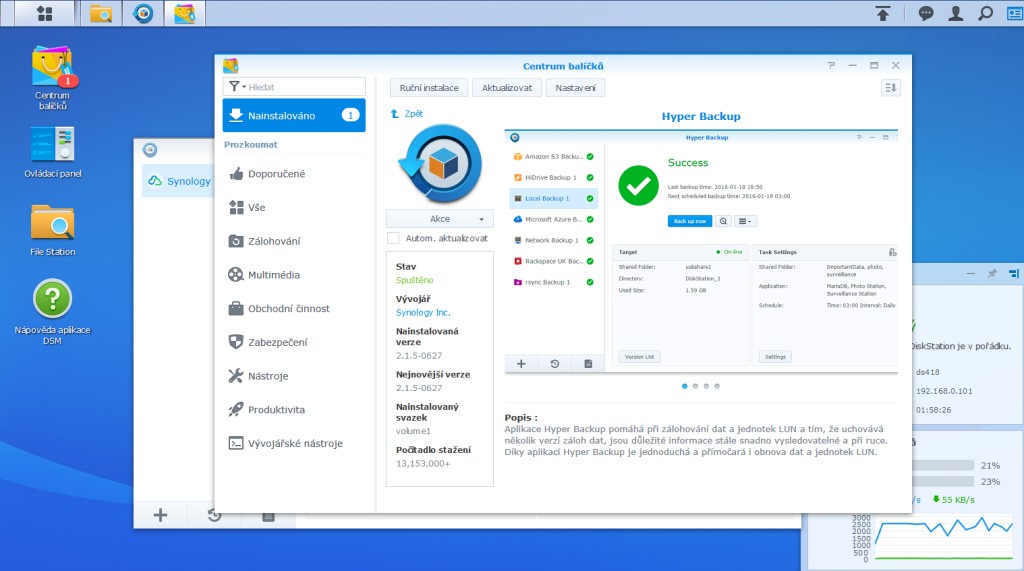1024x571 pixels.
Task: Open the Vývojářské nástroje category
Action: (x=294, y=443)
